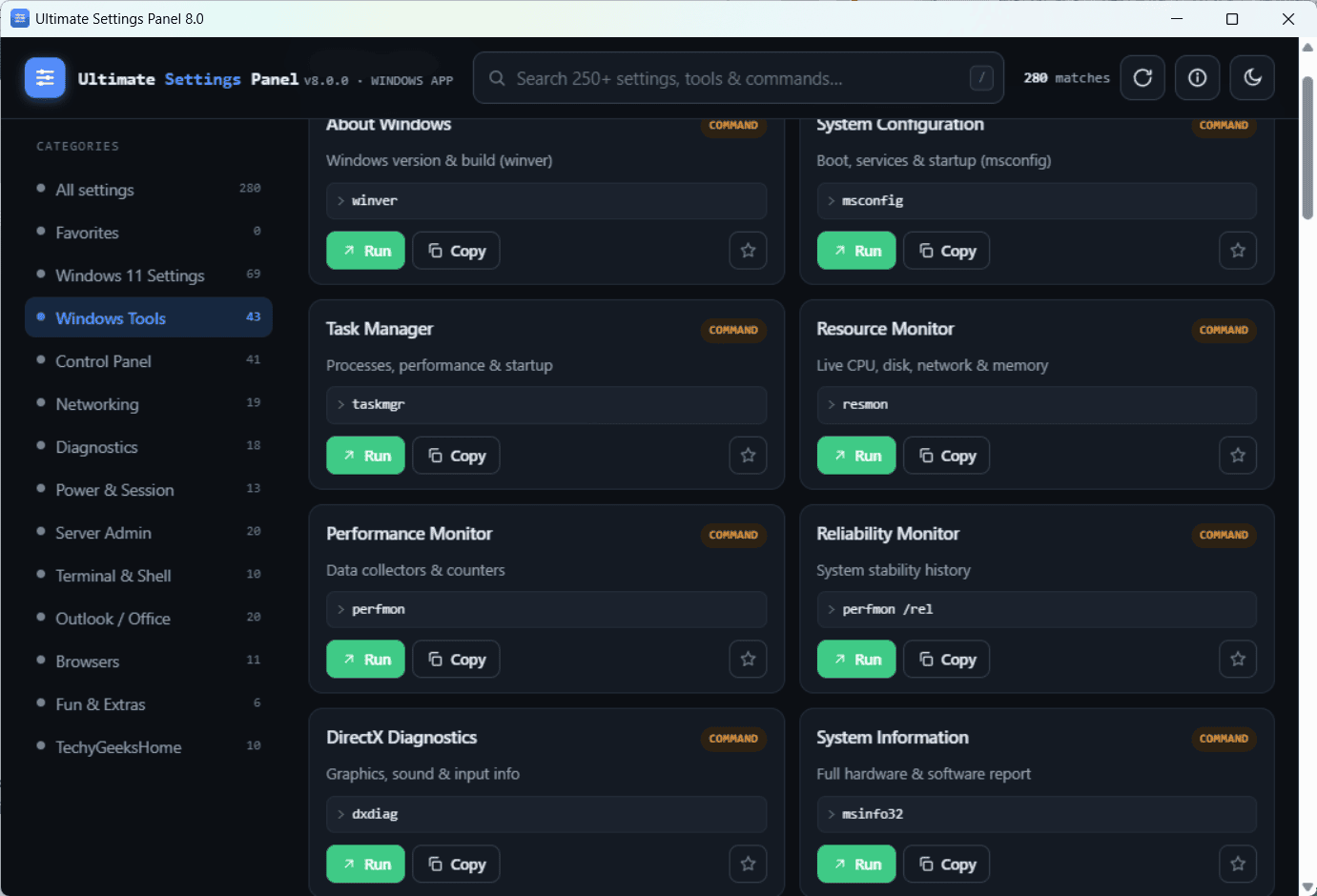1317x896 pixels.
Task: Mark Performance Monitor as favorite
Action: tap(748, 660)
